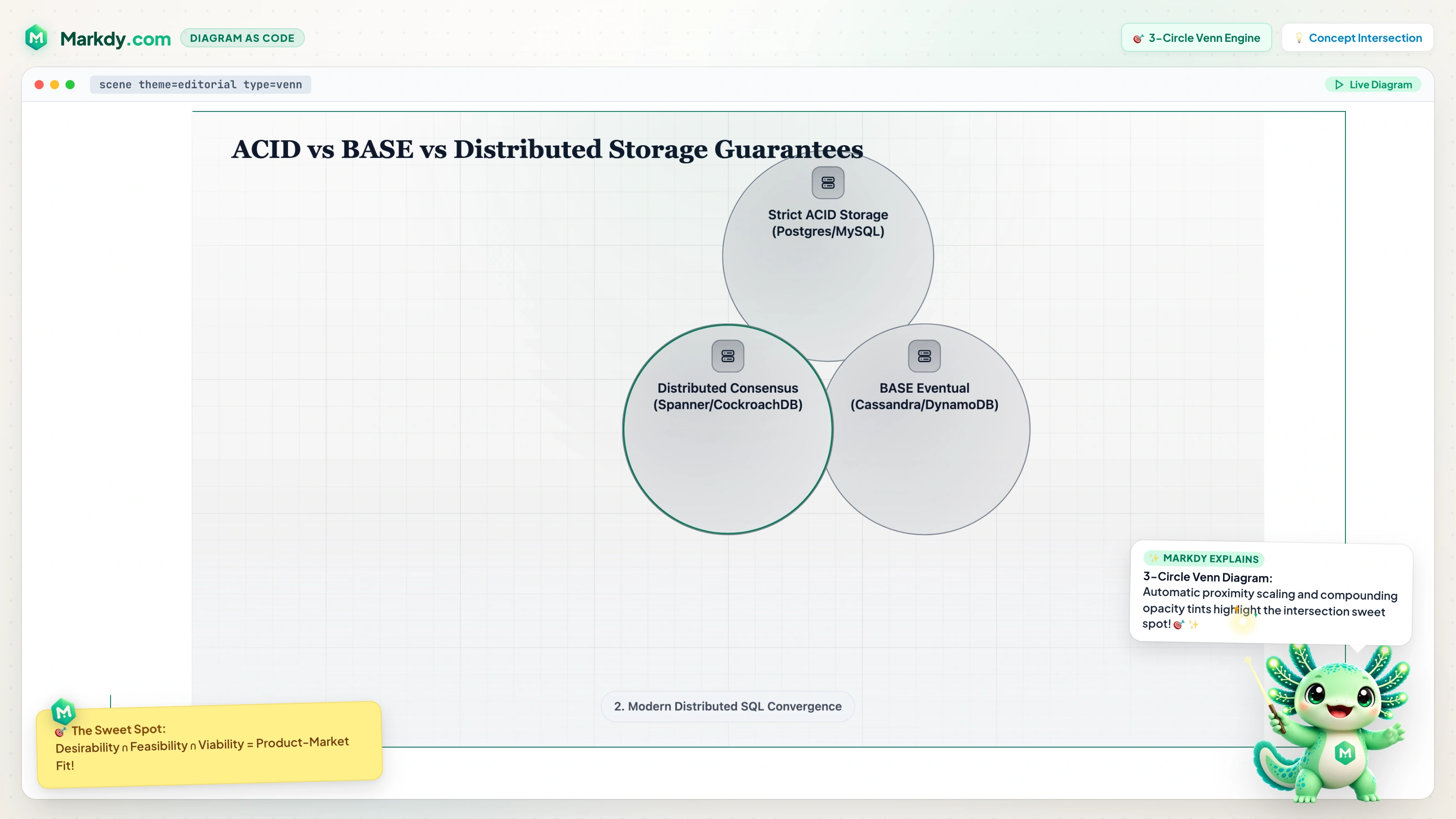This screenshot has height=819, width=1456.
Task: Click the Live Diagram play button
Action: [x=1374, y=85]
